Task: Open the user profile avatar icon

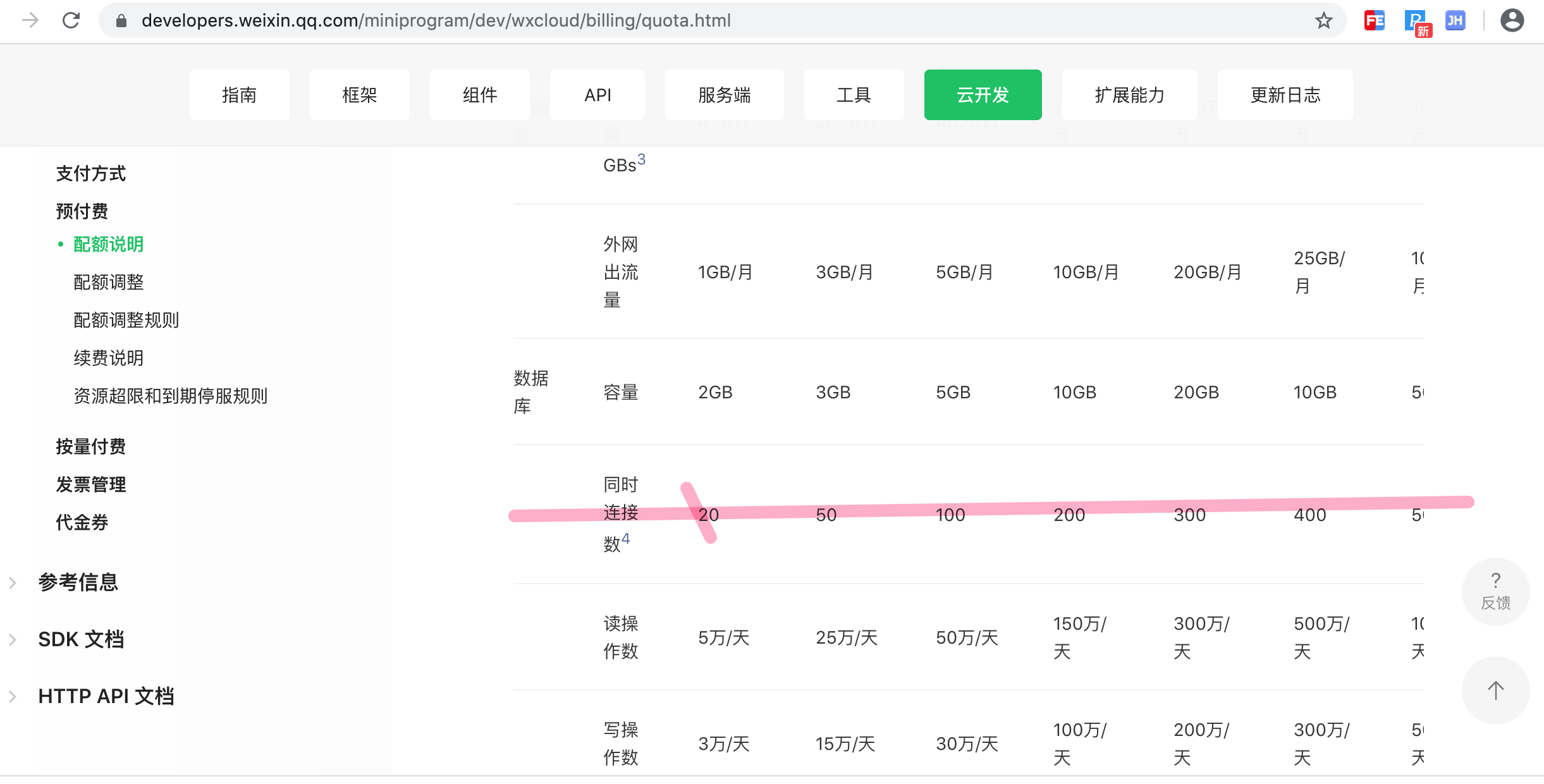Action: click(x=1512, y=21)
